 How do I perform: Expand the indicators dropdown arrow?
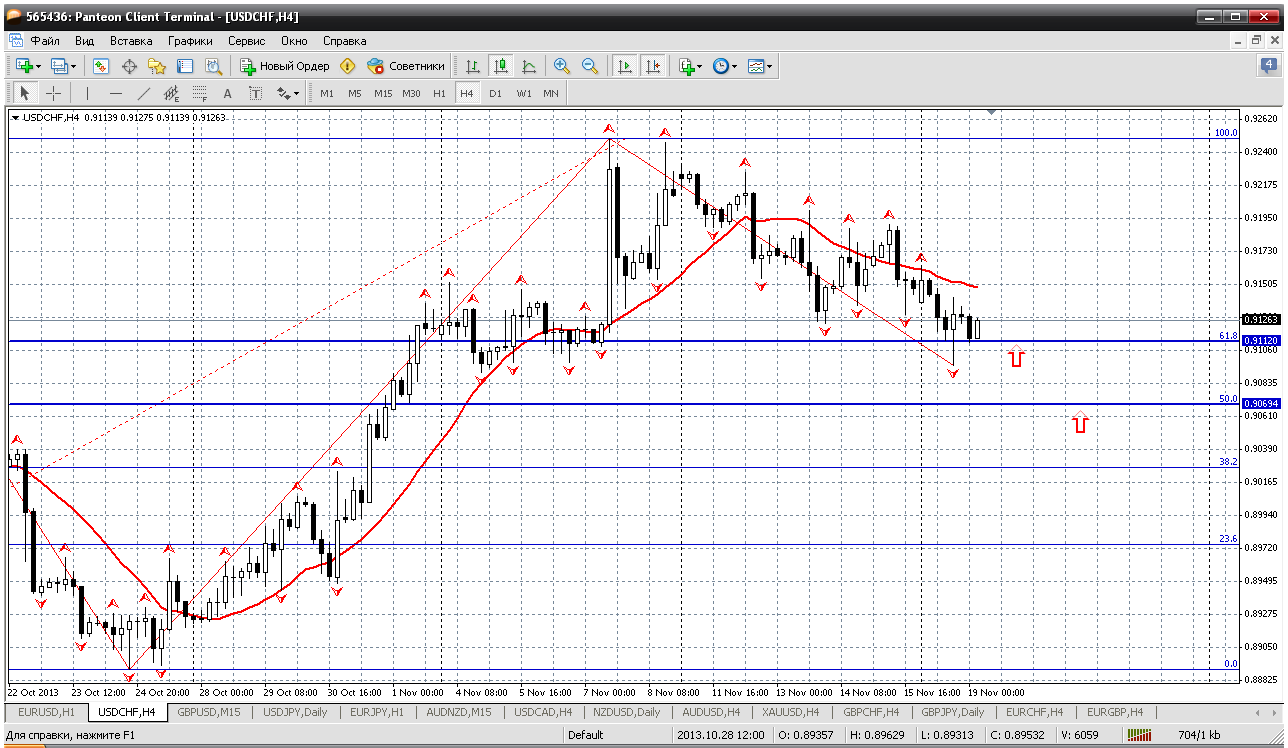[700, 66]
